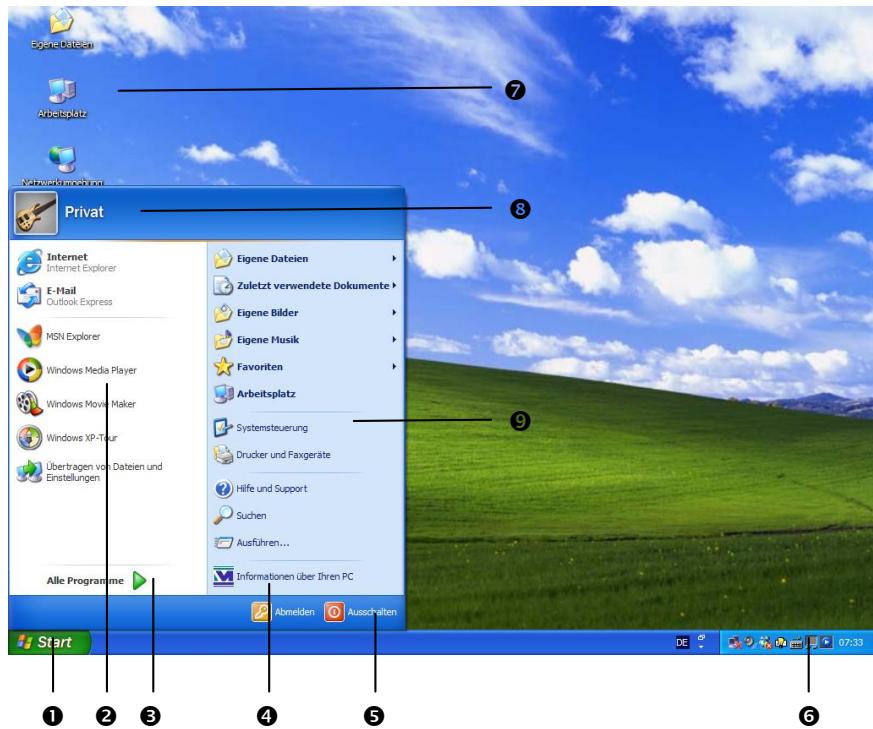This screenshot has width=873, height=729.
Task: Click the disconnected network tray icon
Action: coord(734,643)
